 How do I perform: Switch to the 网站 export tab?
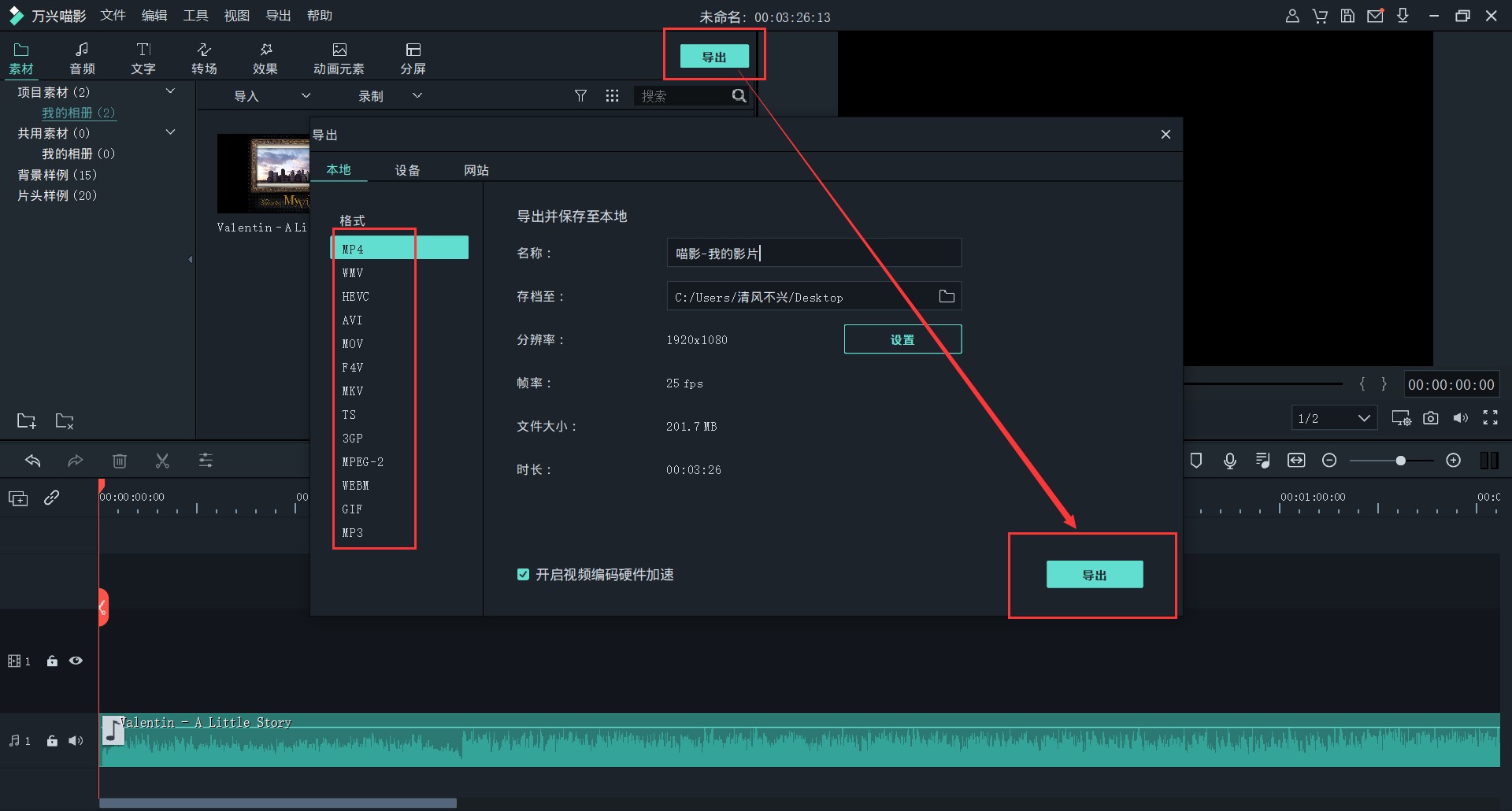(476, 170)
